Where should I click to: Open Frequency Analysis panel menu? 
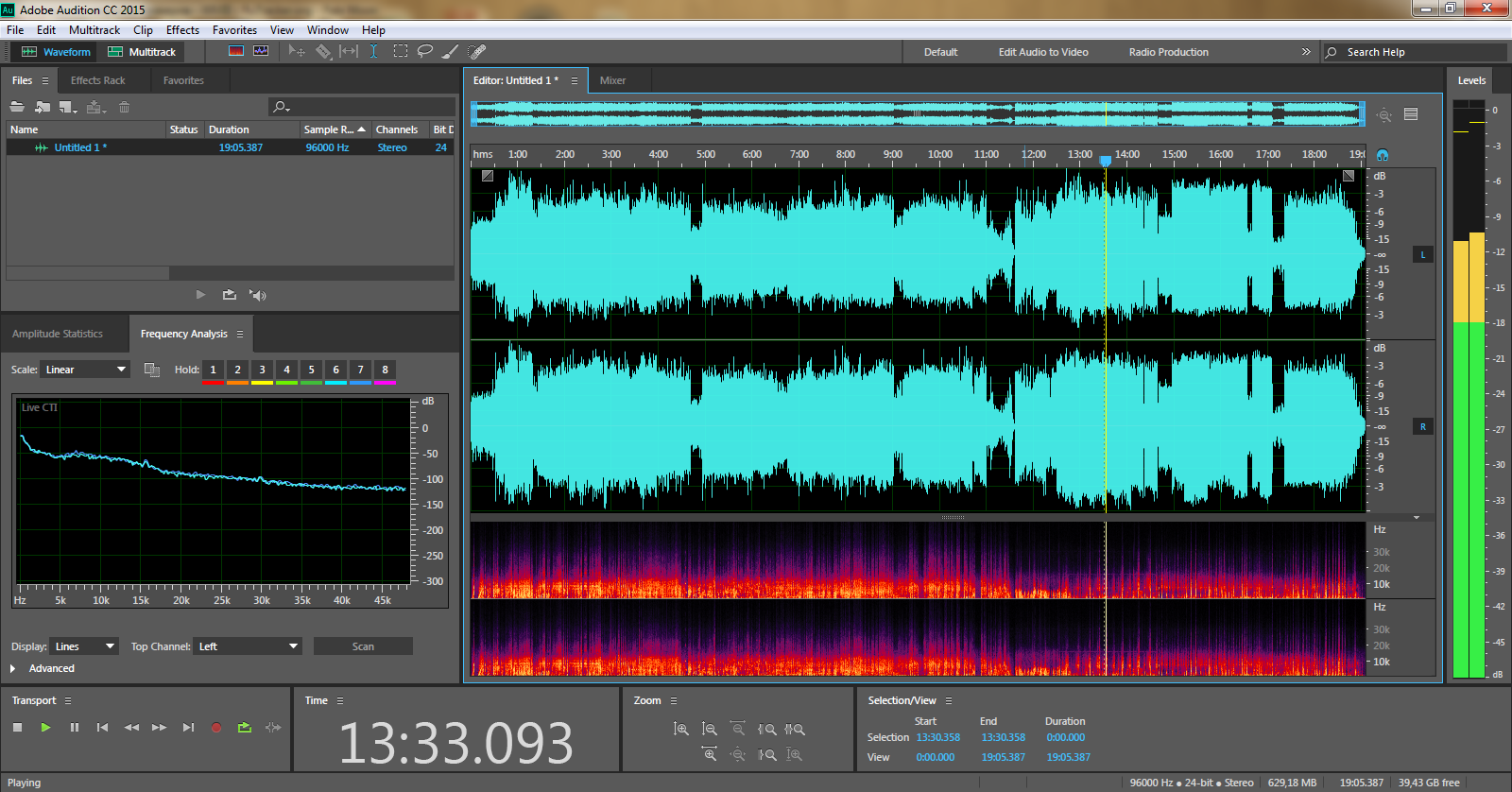(240, 334)
